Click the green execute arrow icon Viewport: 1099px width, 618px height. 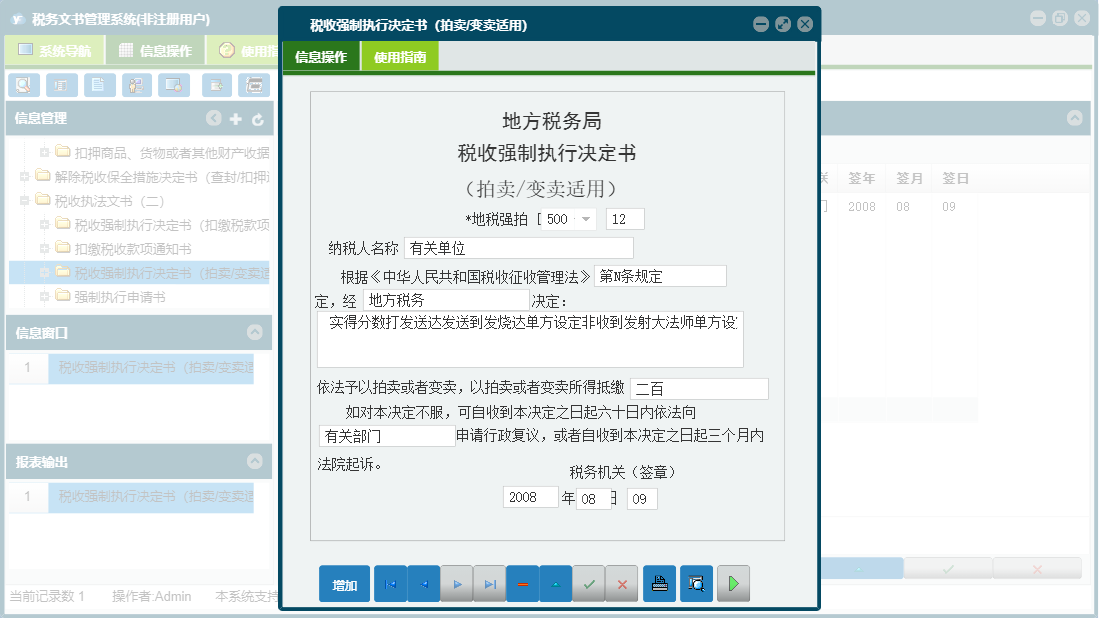click(733, 583)
